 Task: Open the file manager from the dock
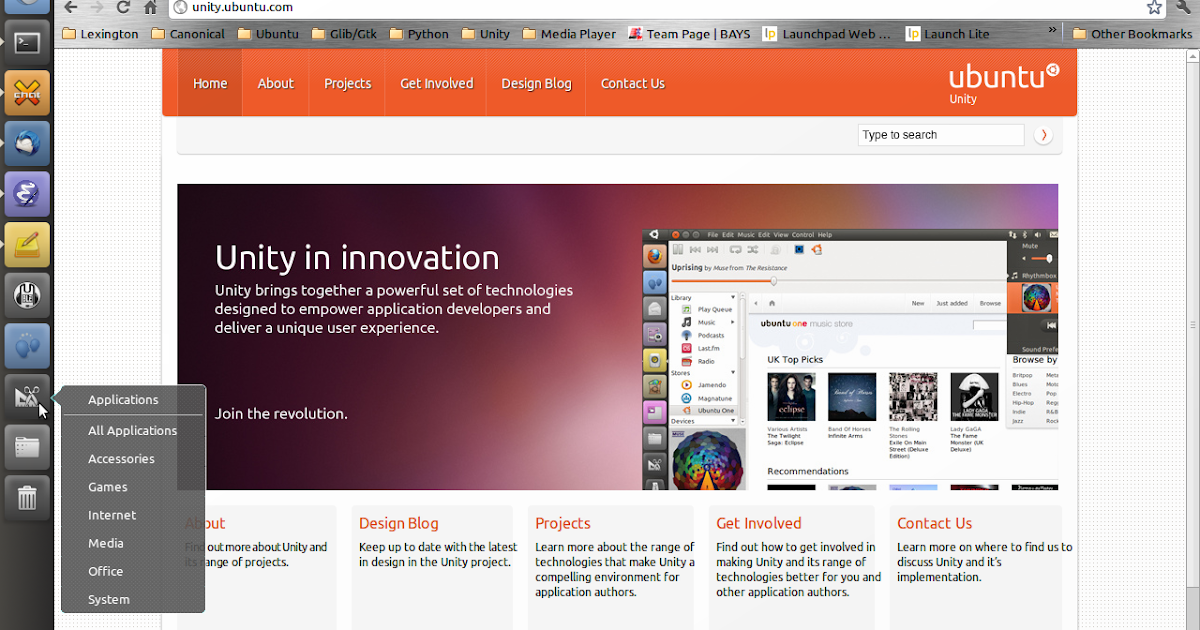pos(27,447)
